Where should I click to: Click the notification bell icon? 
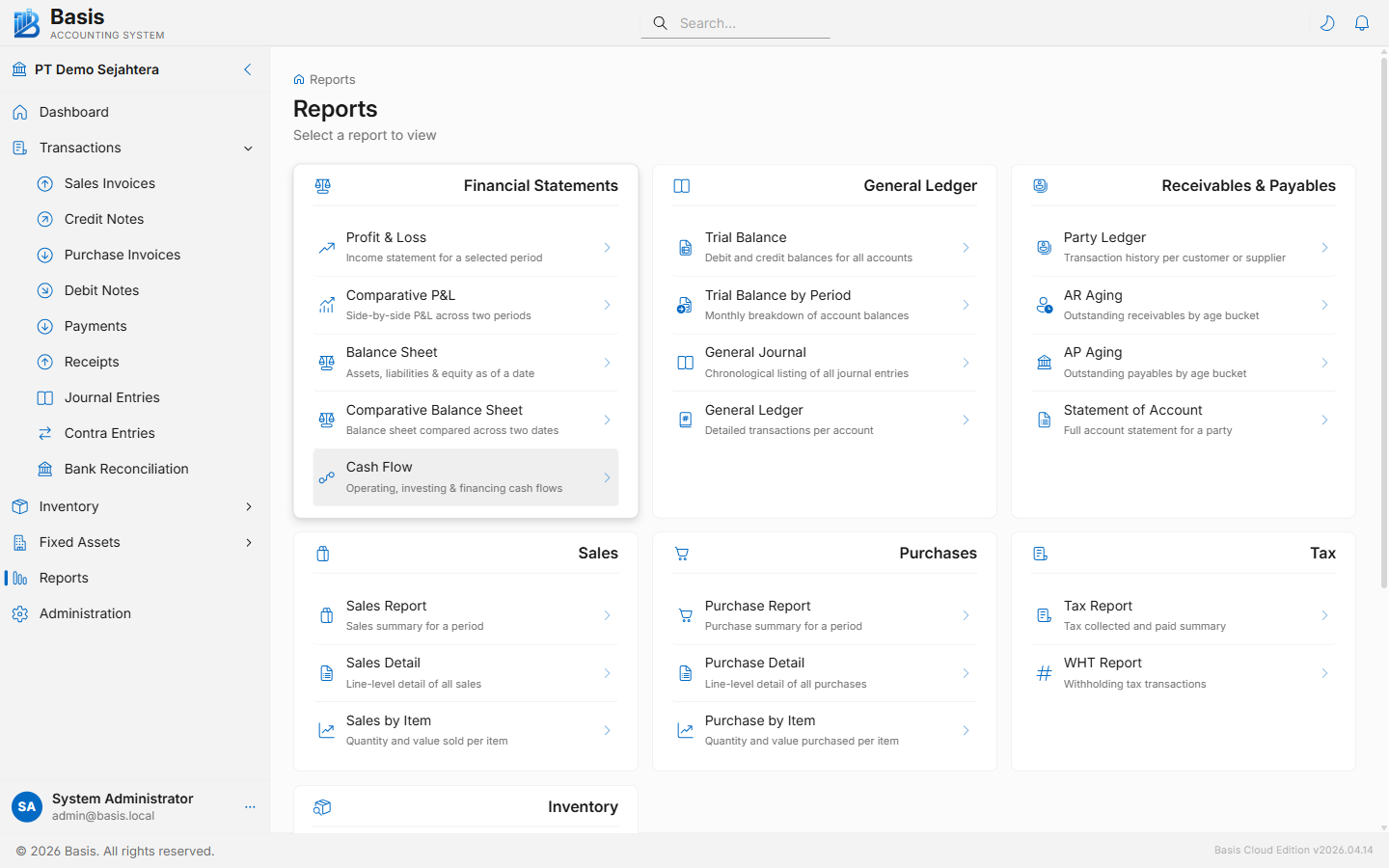click(1362, 22)
